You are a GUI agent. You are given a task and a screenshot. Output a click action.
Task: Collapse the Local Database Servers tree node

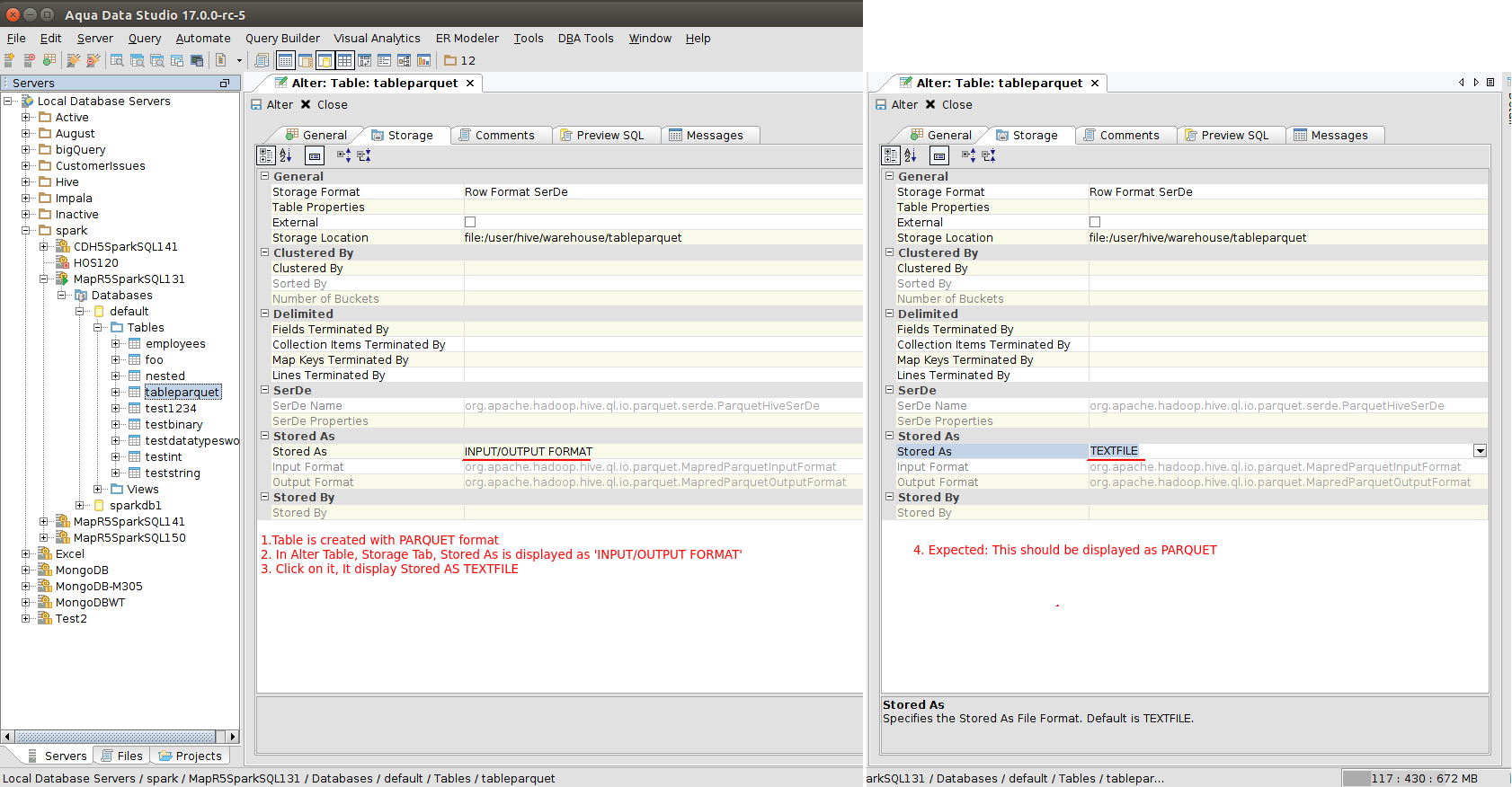click(x=8, y=101)
